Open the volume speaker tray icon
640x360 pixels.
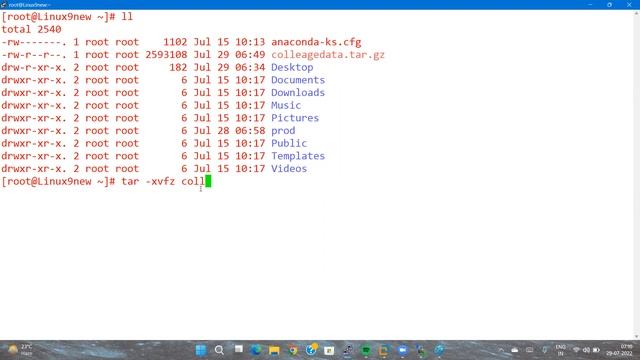(x=586, y=350)
